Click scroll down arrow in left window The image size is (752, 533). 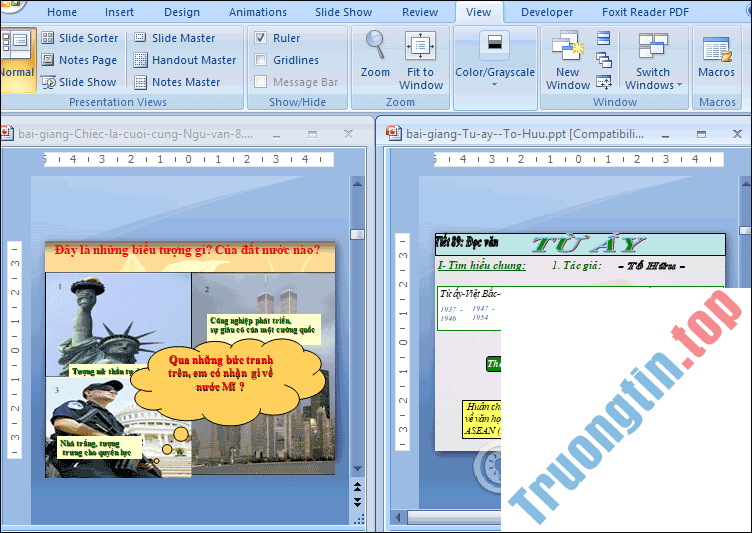coord(357,469)
